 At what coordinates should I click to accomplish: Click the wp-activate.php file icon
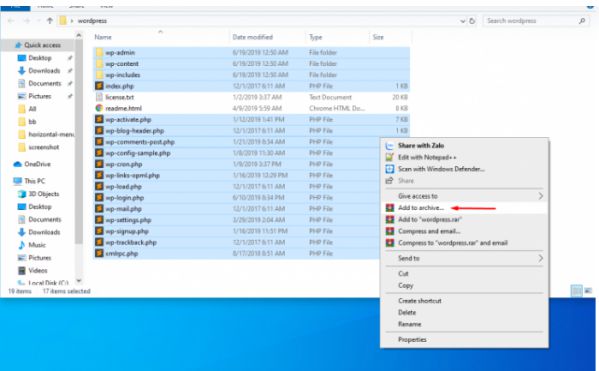pyautogui.click(x=99, y=119)
